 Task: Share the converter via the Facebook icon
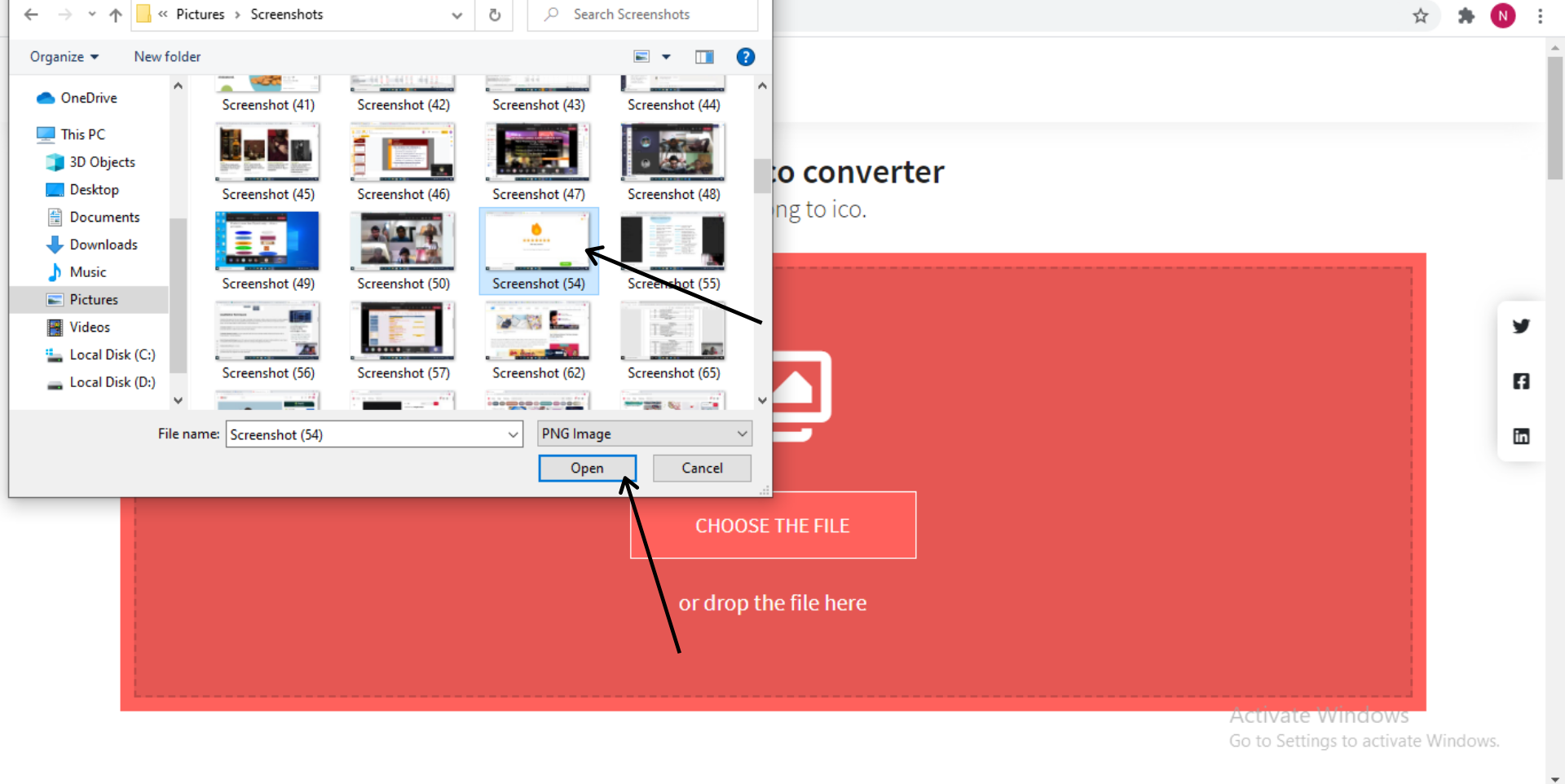tap(1521, 381)
